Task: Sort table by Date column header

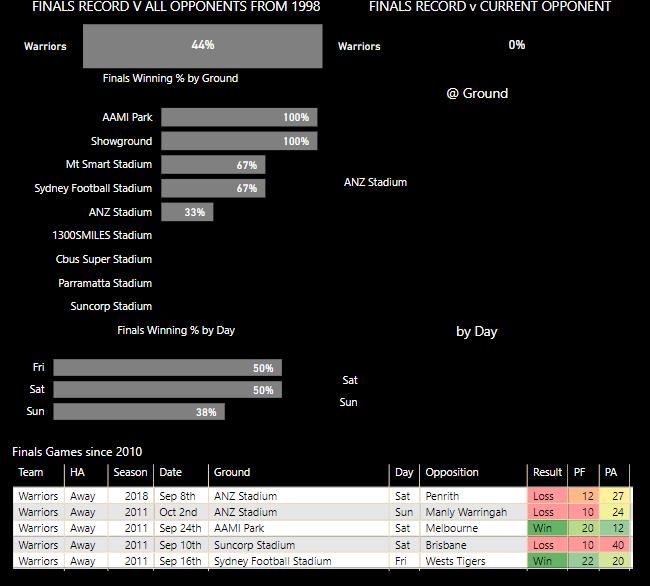Action: point(170,472)
